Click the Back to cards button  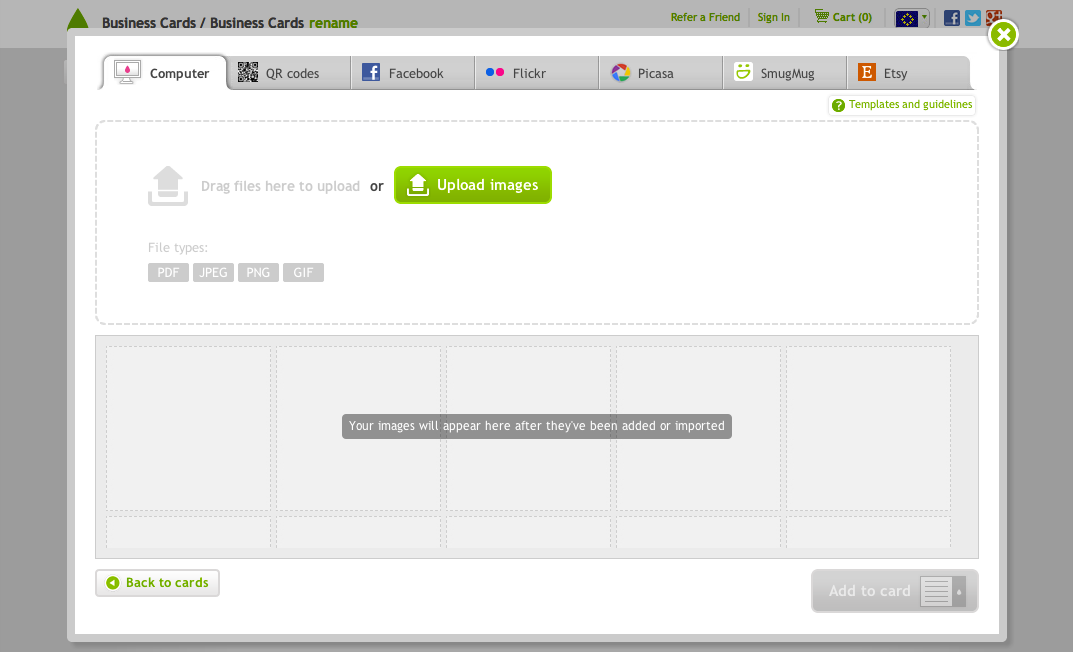[x=158, y=583]
